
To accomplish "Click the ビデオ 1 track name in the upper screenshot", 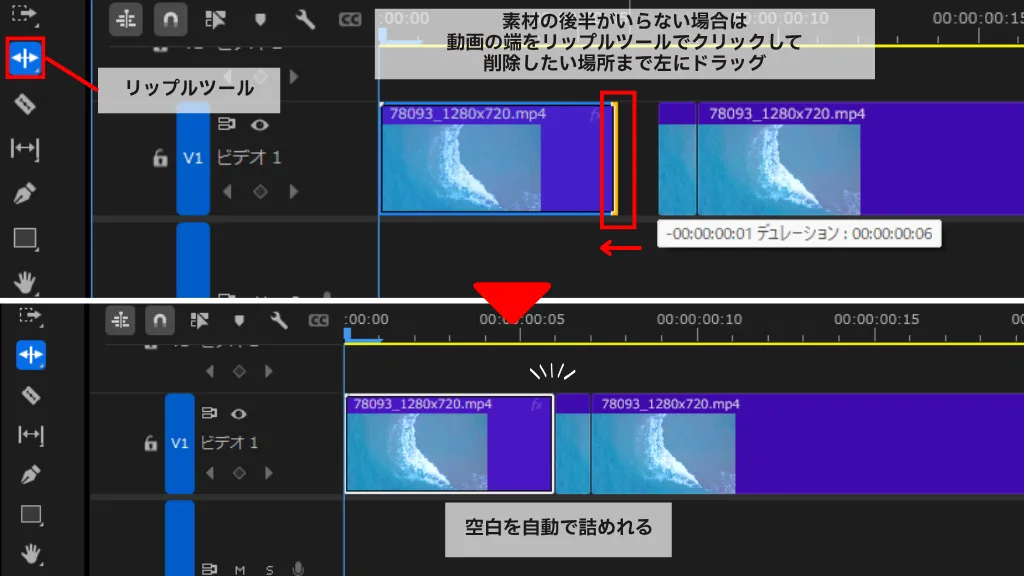I will [x=249, y=157].
